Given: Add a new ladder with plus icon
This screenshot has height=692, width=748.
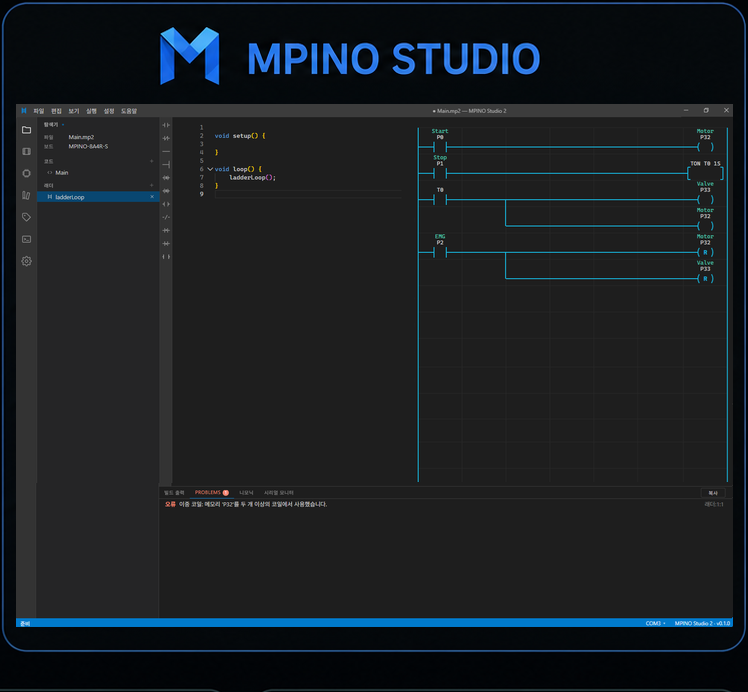Looking at the screenshot, I should (152, 185).
